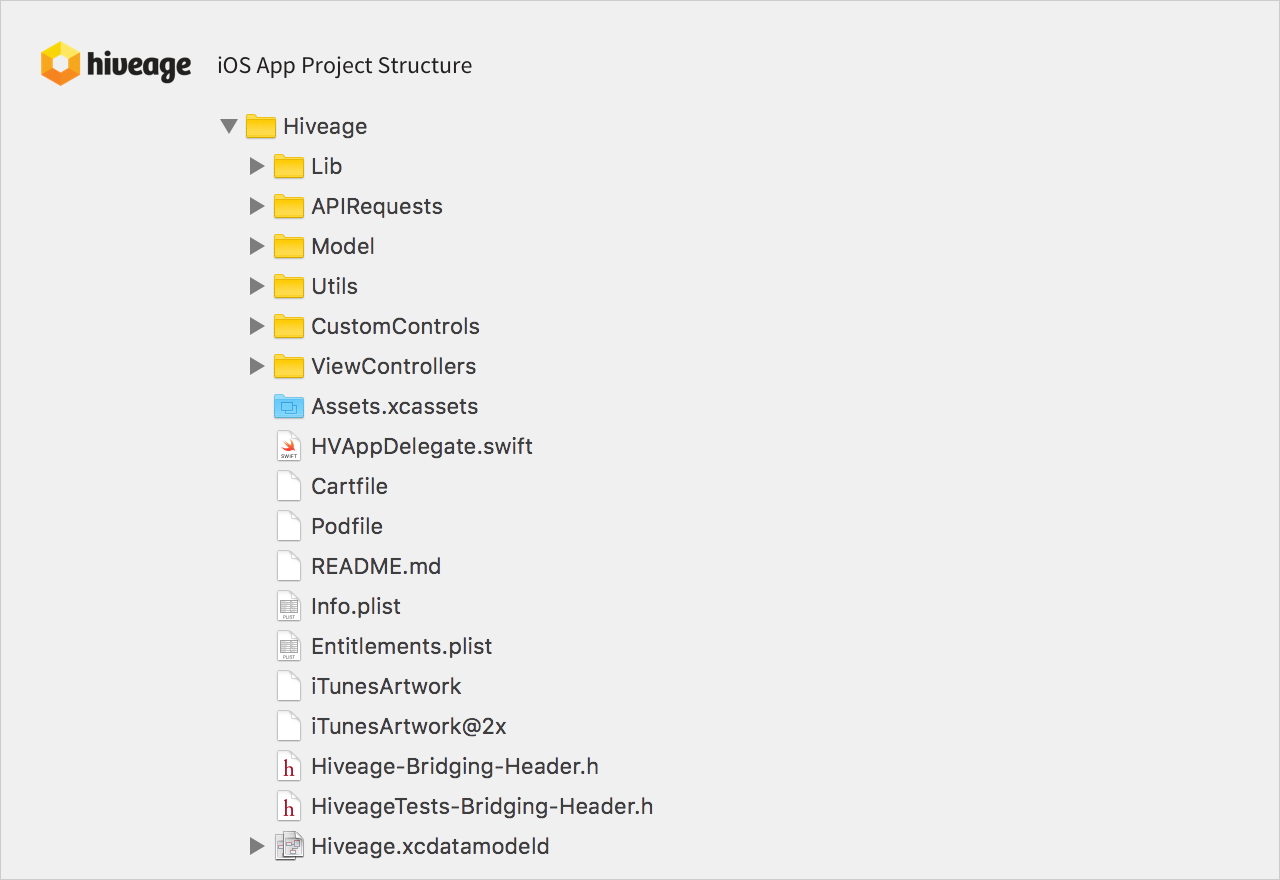This screenshot has width=1280, height=880.
Task: Expand the ViewControllers folder triangle
Action: [257, 366]
